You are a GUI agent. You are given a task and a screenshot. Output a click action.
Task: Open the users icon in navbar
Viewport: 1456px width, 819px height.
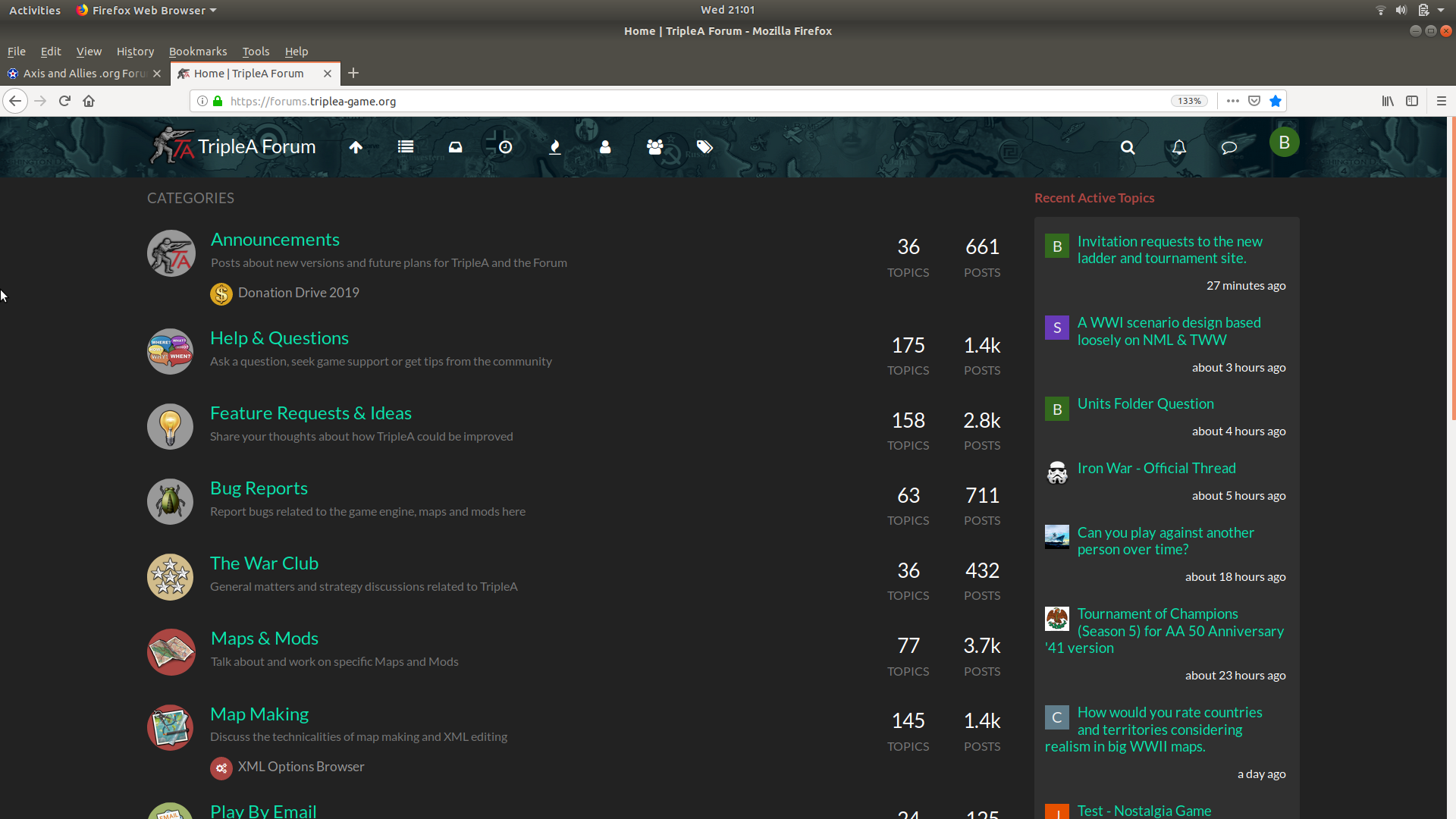(x=605, y=147)
